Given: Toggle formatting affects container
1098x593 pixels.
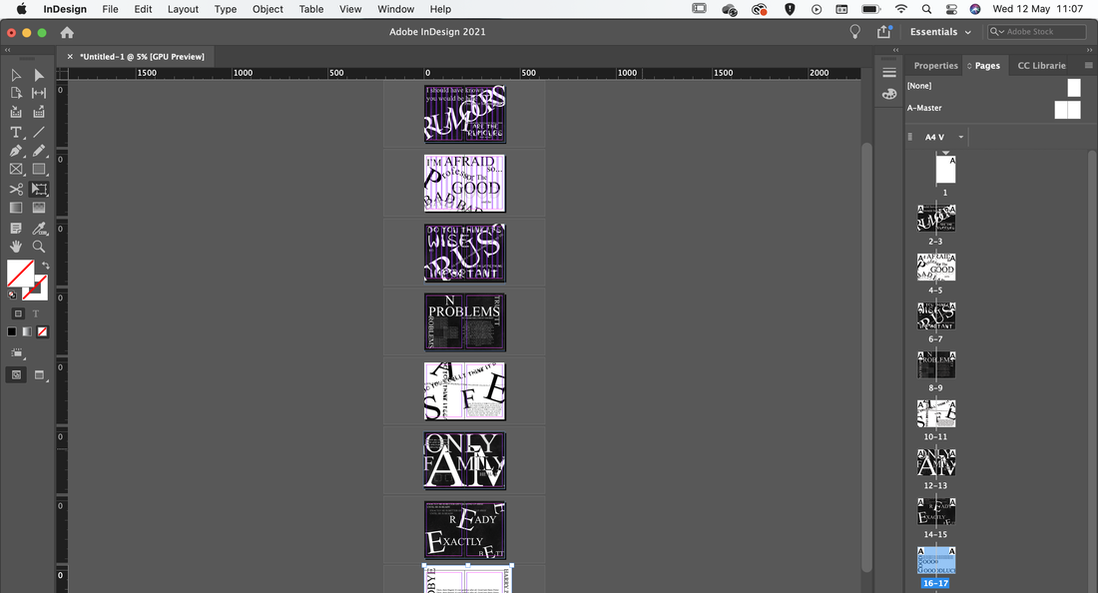Looking at the screenshot, I should point(18,314).
